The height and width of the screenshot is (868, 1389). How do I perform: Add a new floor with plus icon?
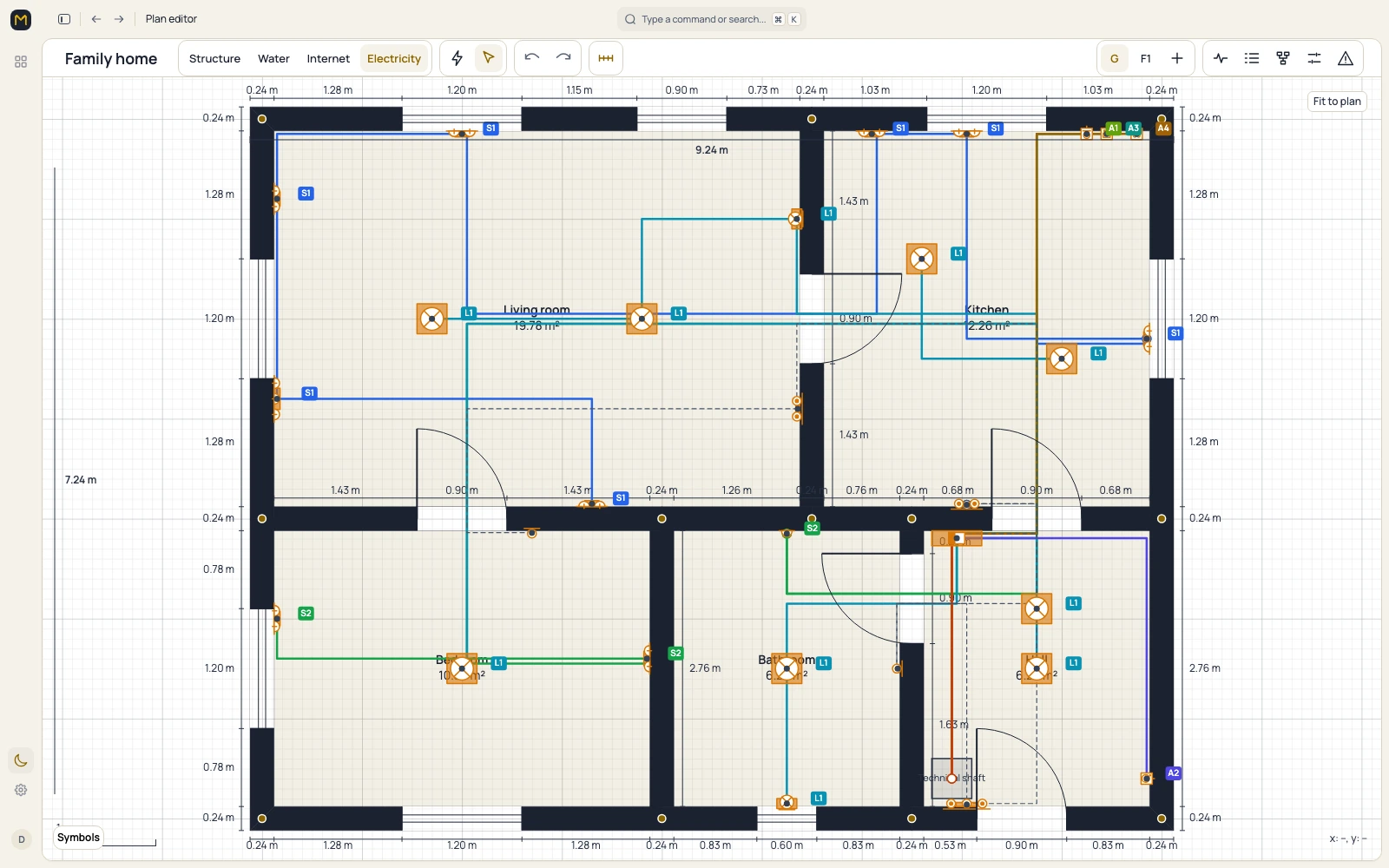pyautogui.click(x=1177, y=58)
